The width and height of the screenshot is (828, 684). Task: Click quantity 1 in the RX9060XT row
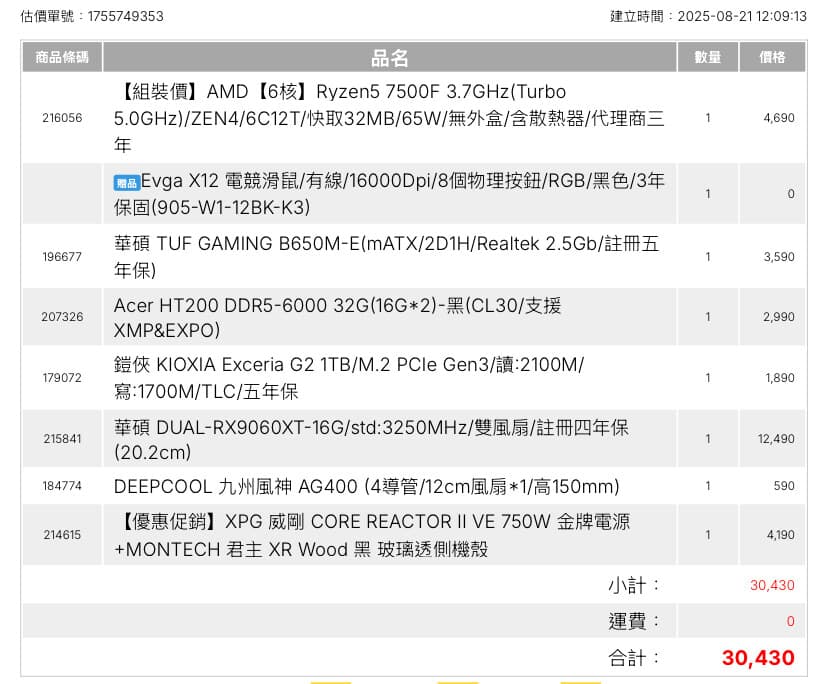coord(708,439)
